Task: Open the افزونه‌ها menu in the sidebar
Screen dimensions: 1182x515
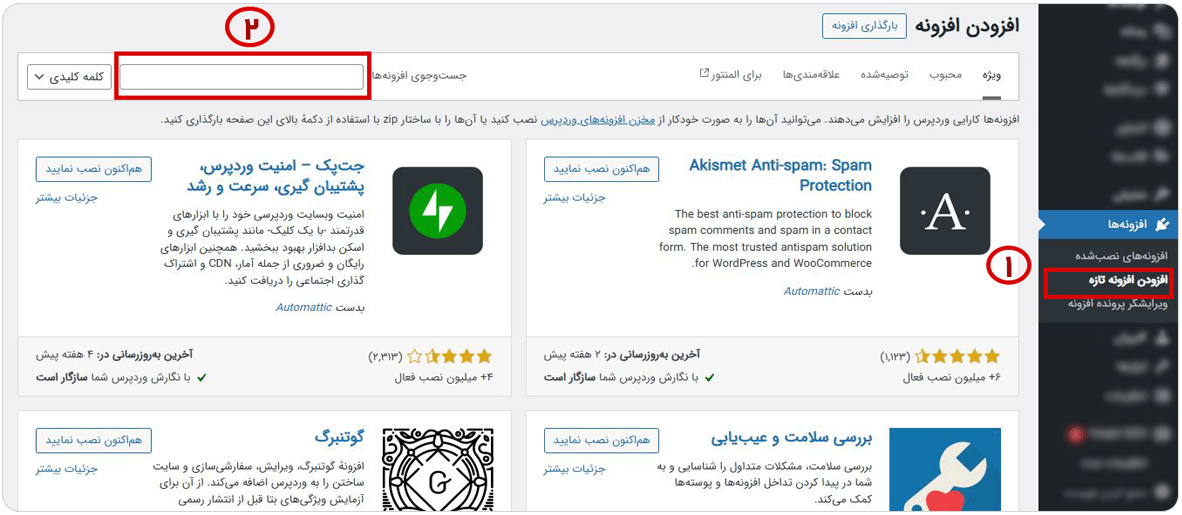Action: [1110, 224]
